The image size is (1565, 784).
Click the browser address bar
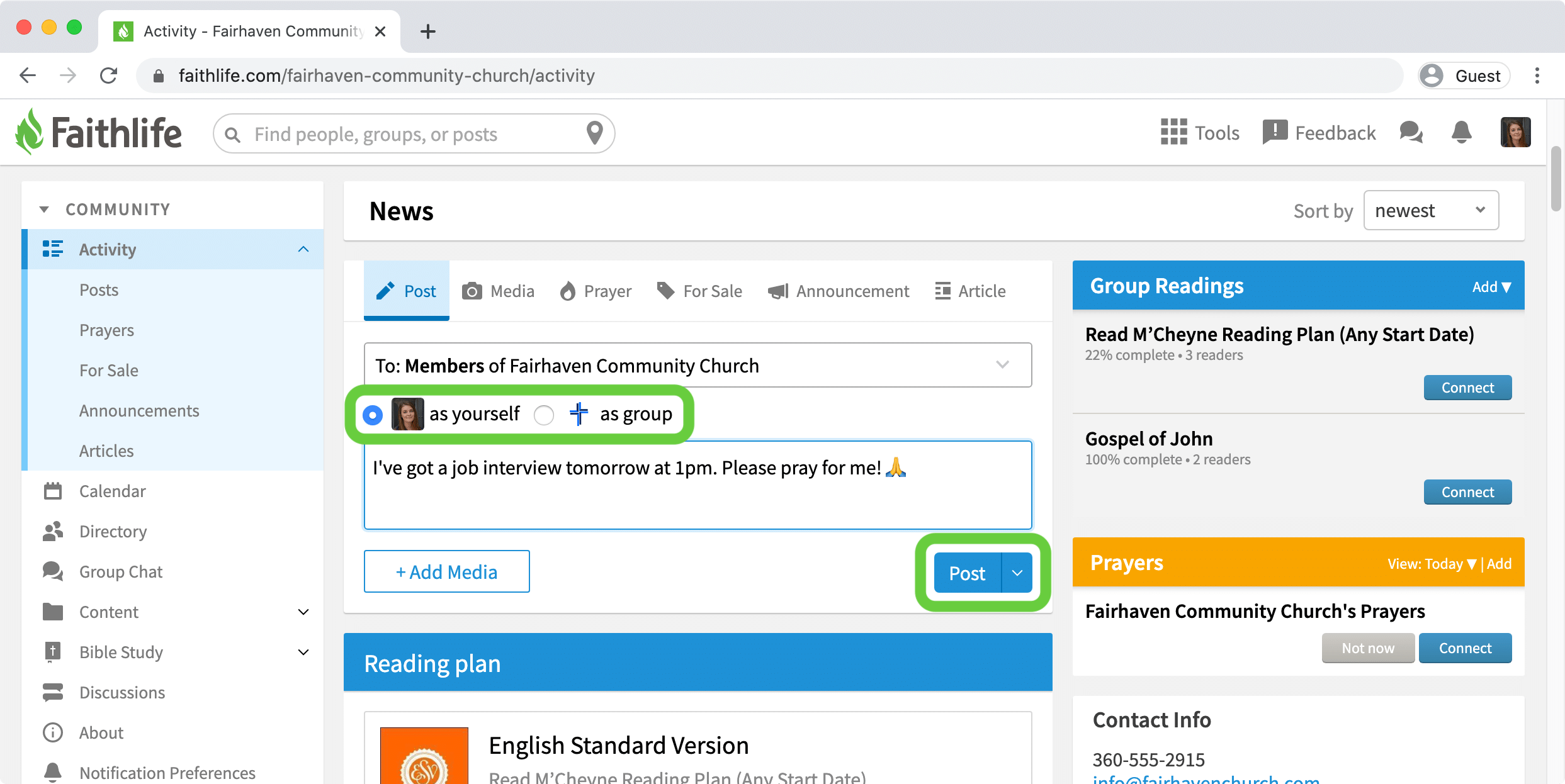coord(769,76)
